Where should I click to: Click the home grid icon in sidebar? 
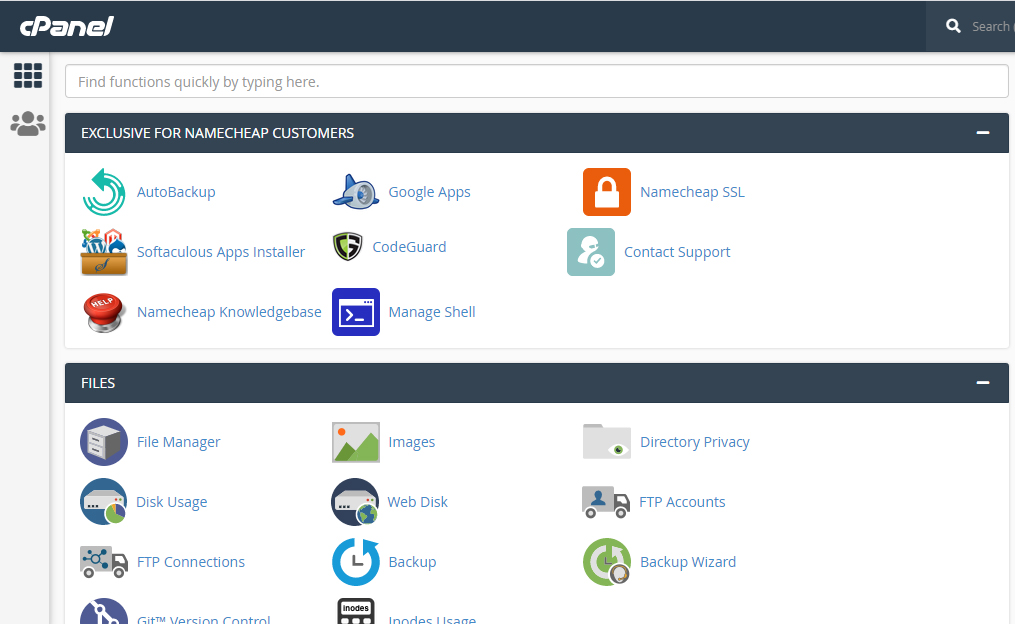click(x=28, y=76)
